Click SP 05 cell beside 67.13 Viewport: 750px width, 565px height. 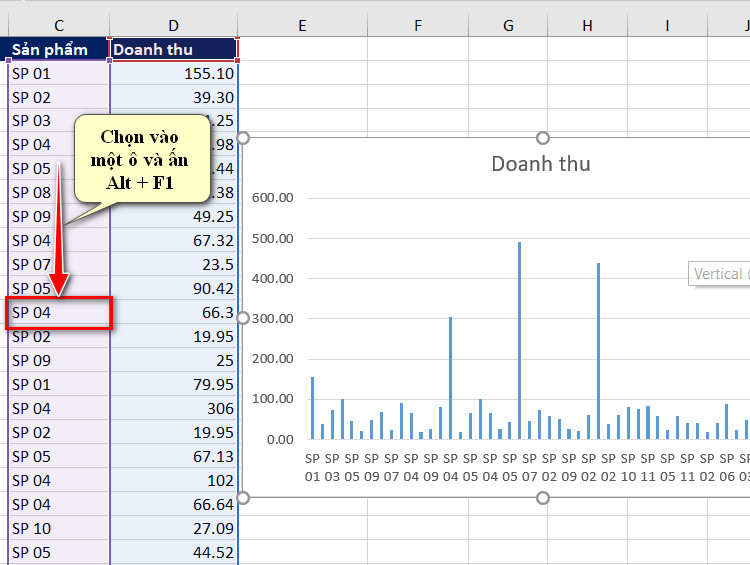pyautogui.click(x=59, y=456)
